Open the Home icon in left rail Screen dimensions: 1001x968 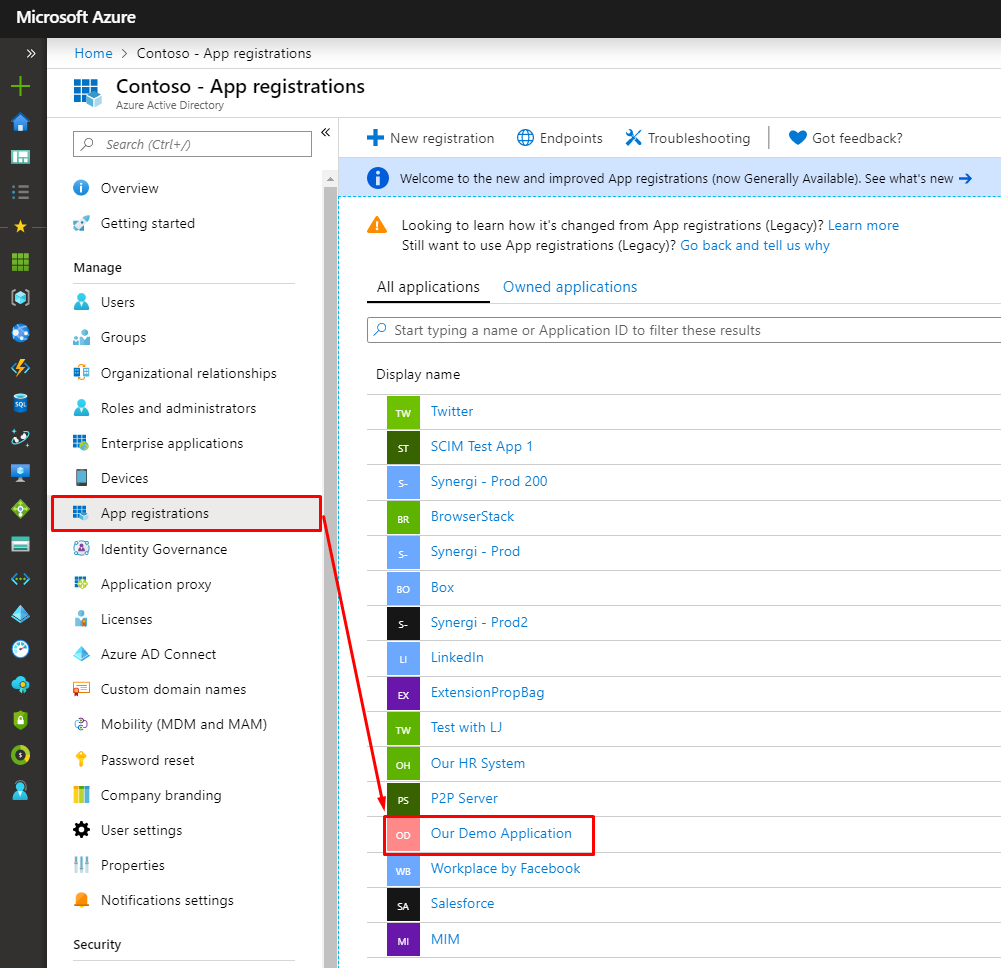coord(20,122)
